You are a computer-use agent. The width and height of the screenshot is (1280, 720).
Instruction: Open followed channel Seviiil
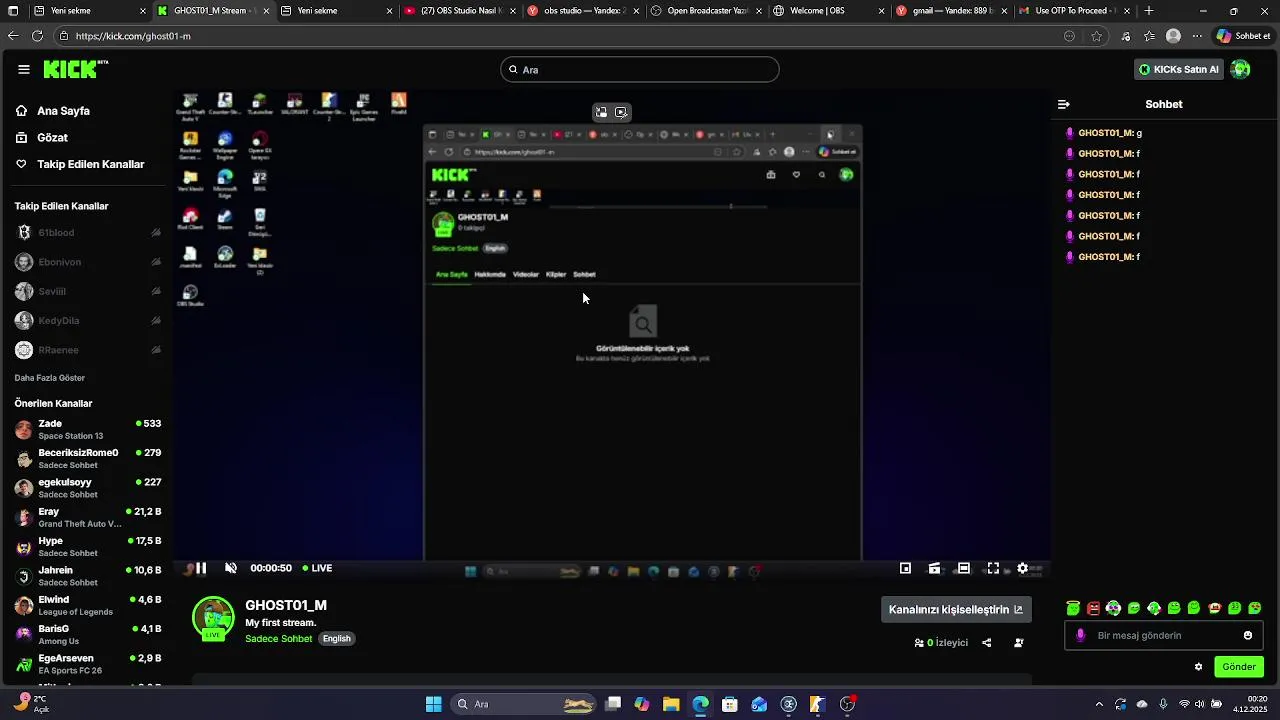(x=88, y=291)
